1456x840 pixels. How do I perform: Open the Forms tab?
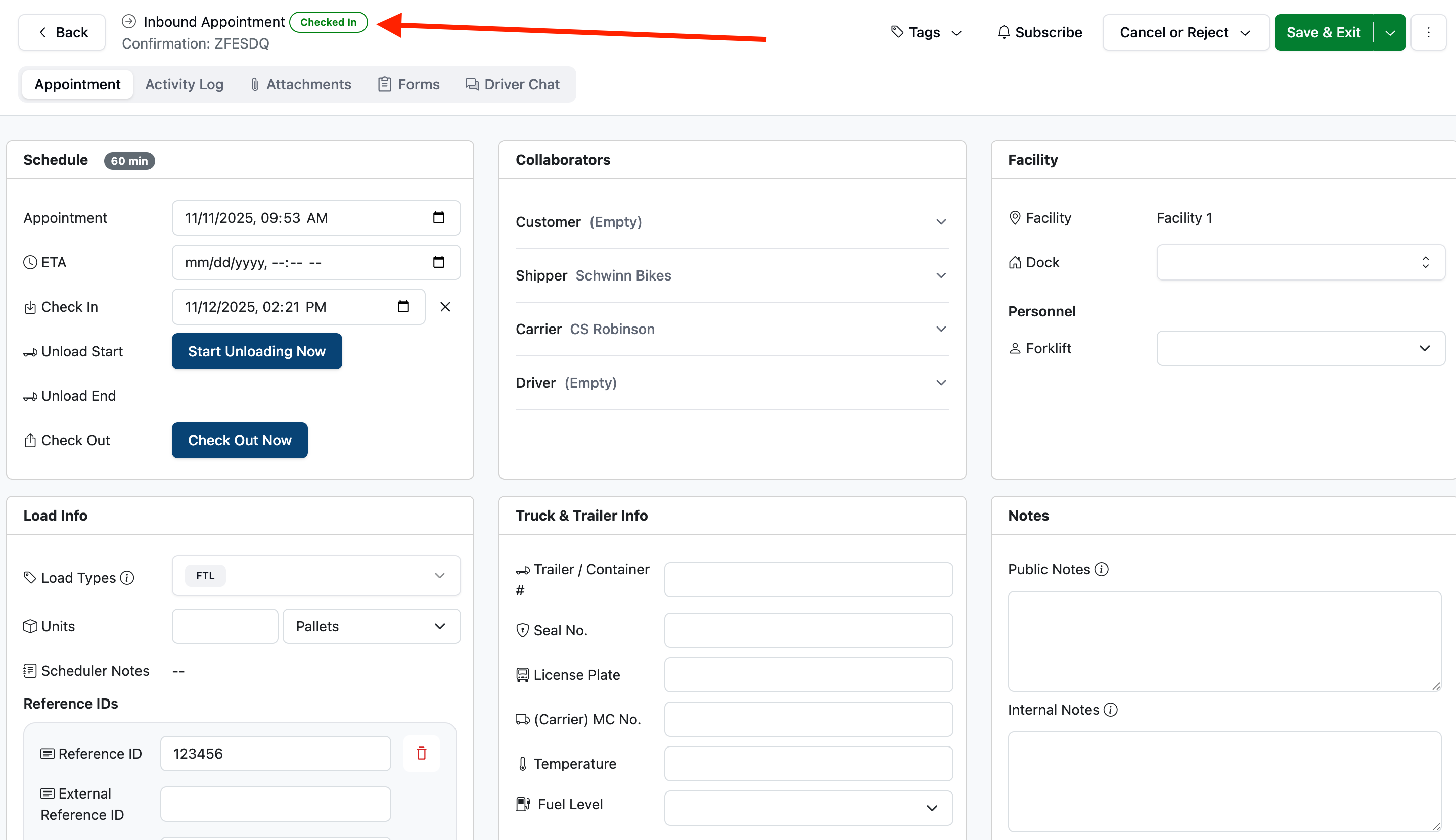click(408, 84)
